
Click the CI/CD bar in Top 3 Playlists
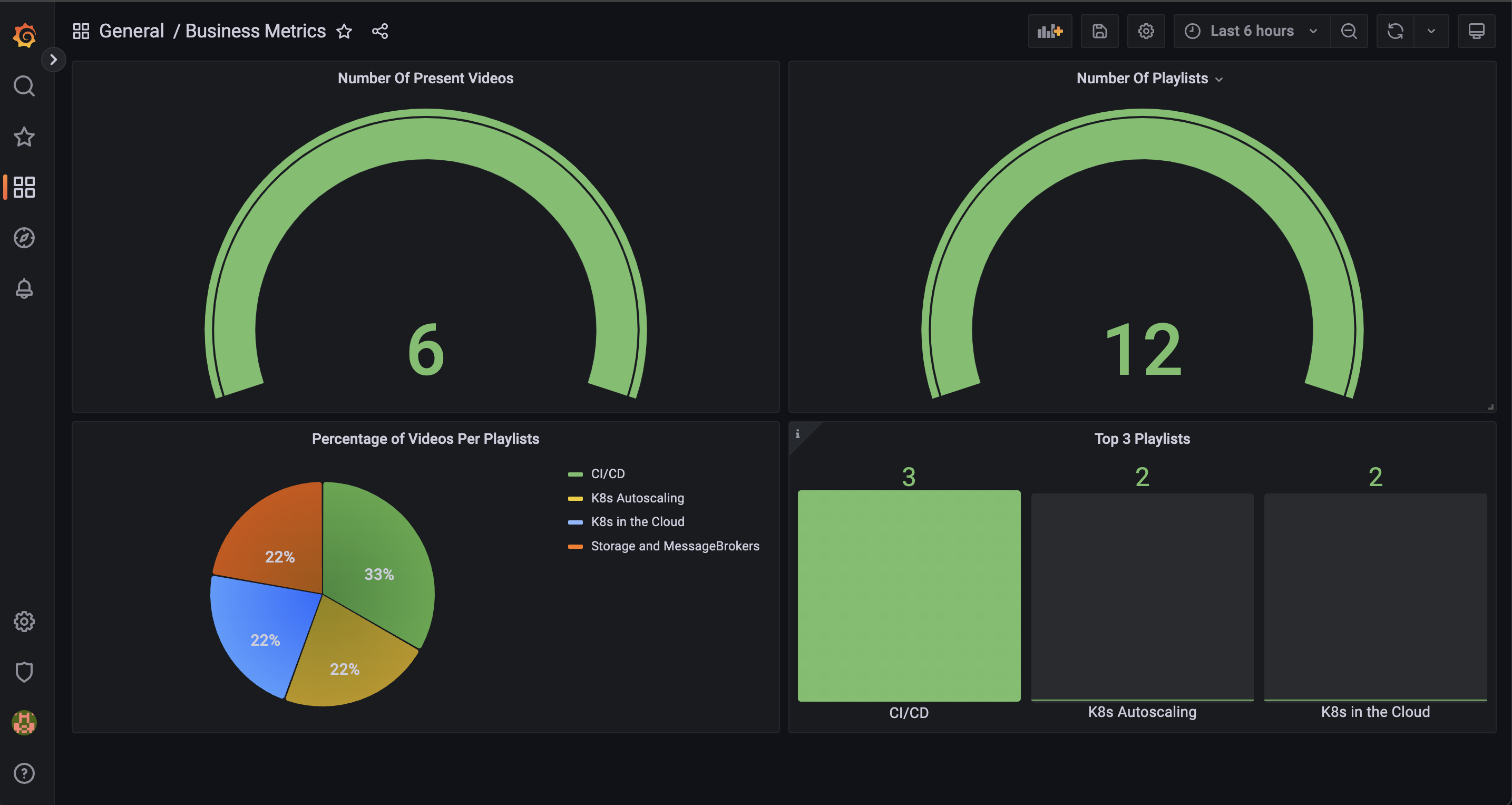[909, 595]
